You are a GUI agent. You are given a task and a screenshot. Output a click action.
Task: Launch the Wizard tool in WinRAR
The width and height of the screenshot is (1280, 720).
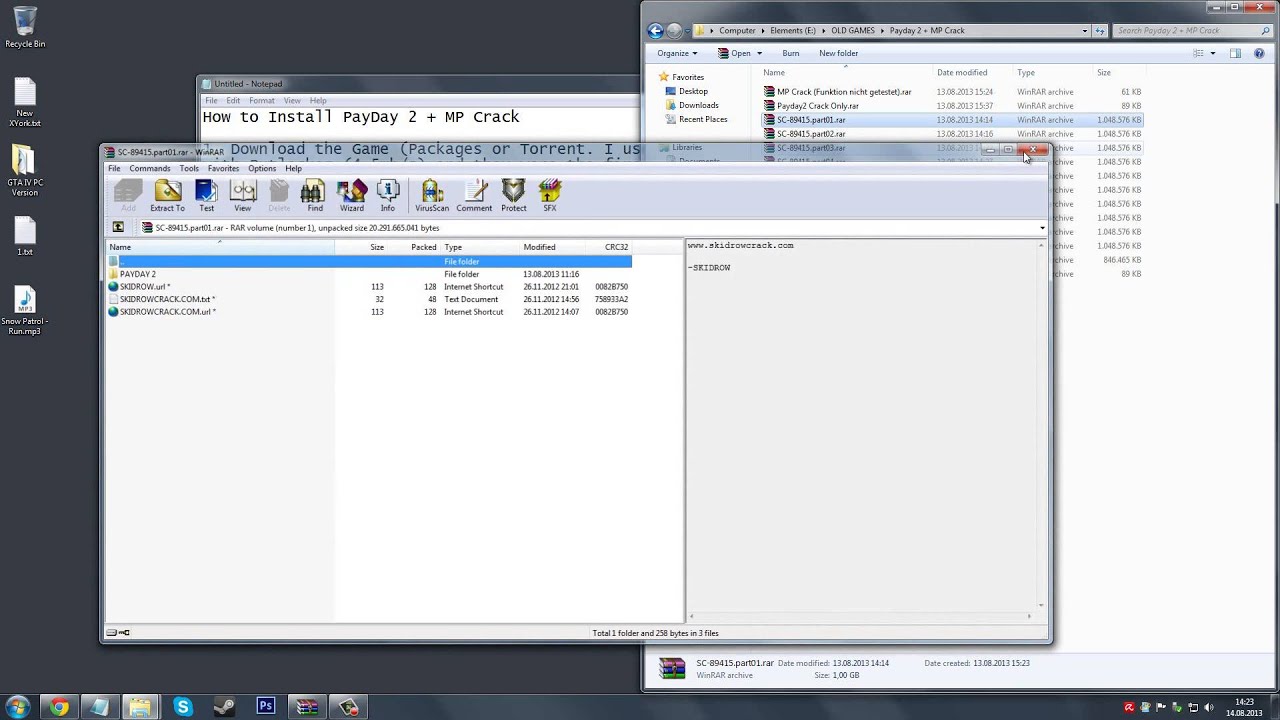pos(351,196)
